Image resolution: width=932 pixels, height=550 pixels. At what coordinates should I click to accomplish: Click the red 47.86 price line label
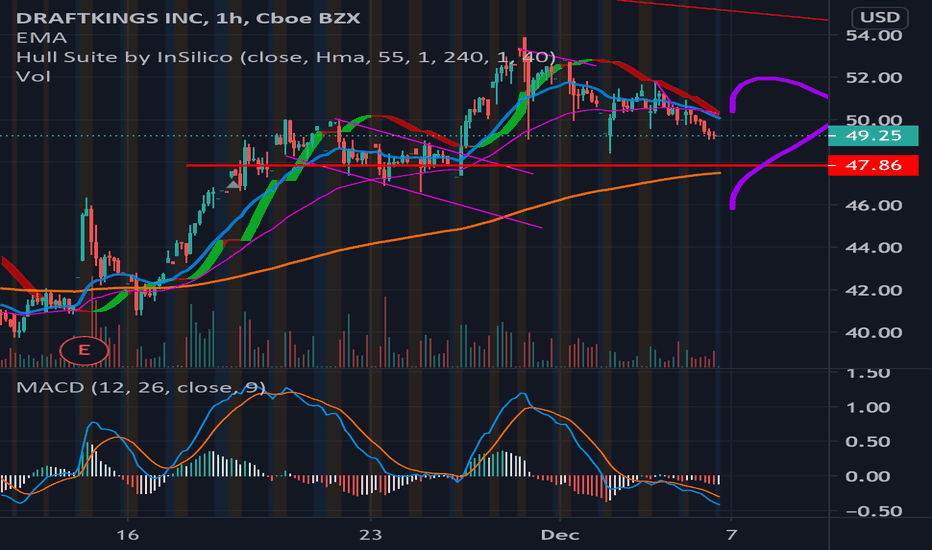(873, 165)
